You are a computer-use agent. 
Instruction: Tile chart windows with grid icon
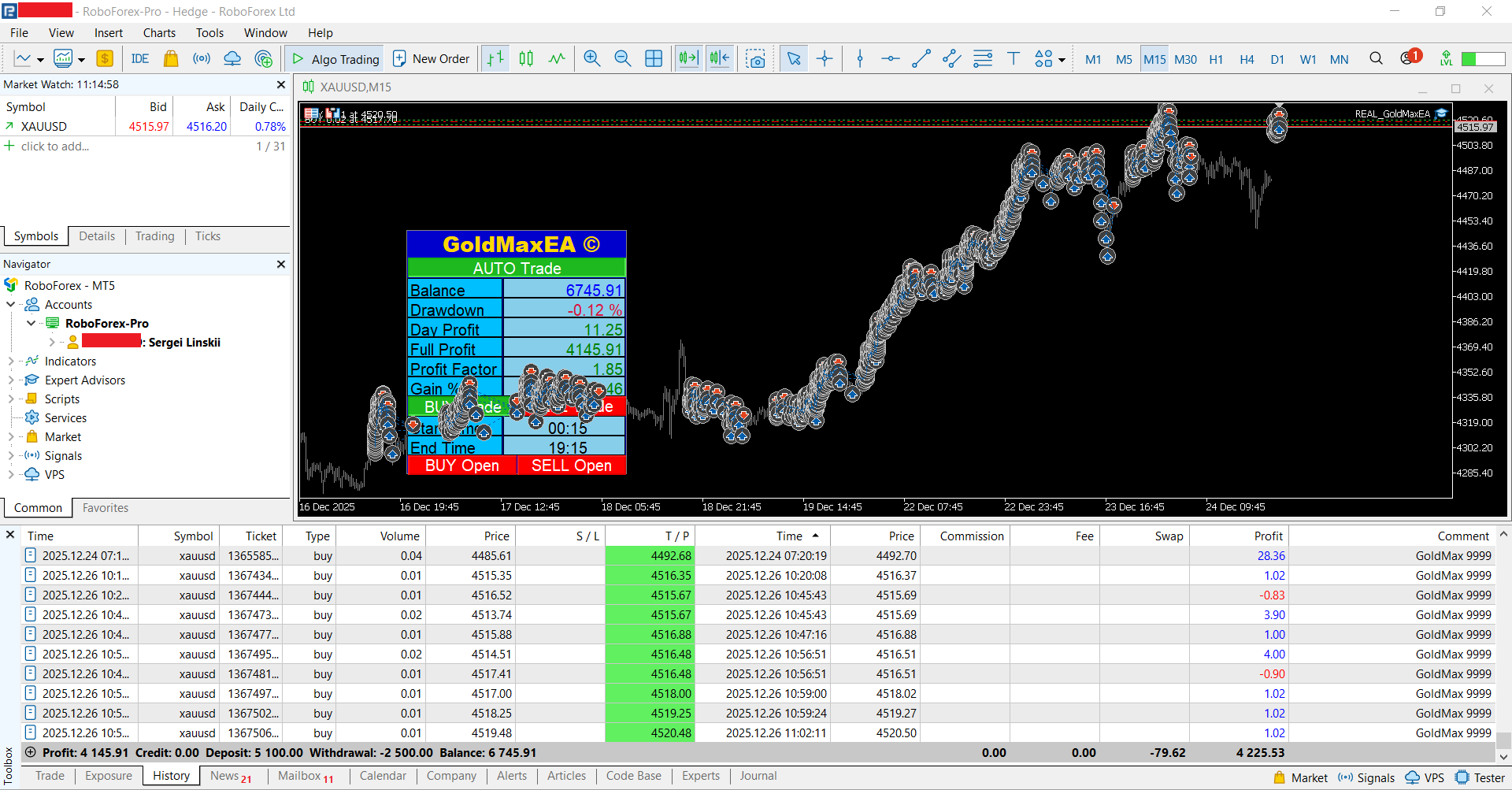[654, 59]
